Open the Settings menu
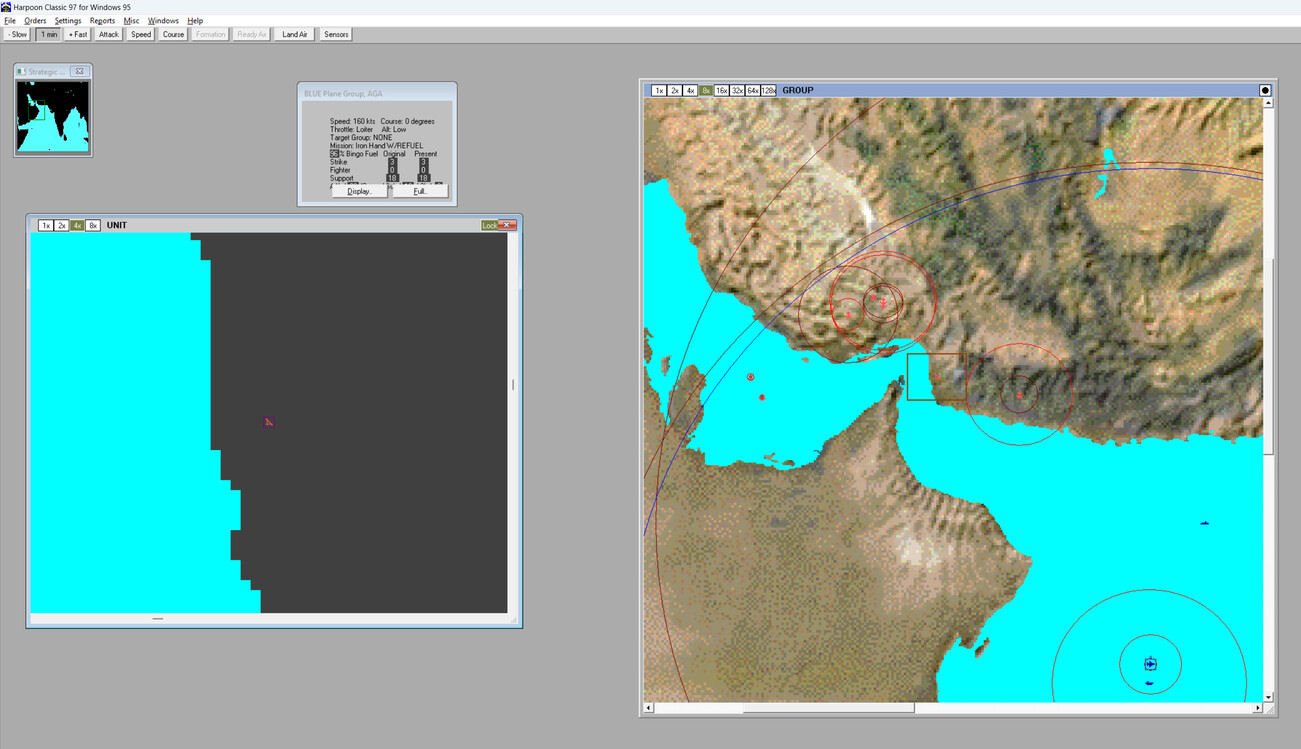Image resolution: width=1301 pixels, height=749 pixels. (68, 20)
